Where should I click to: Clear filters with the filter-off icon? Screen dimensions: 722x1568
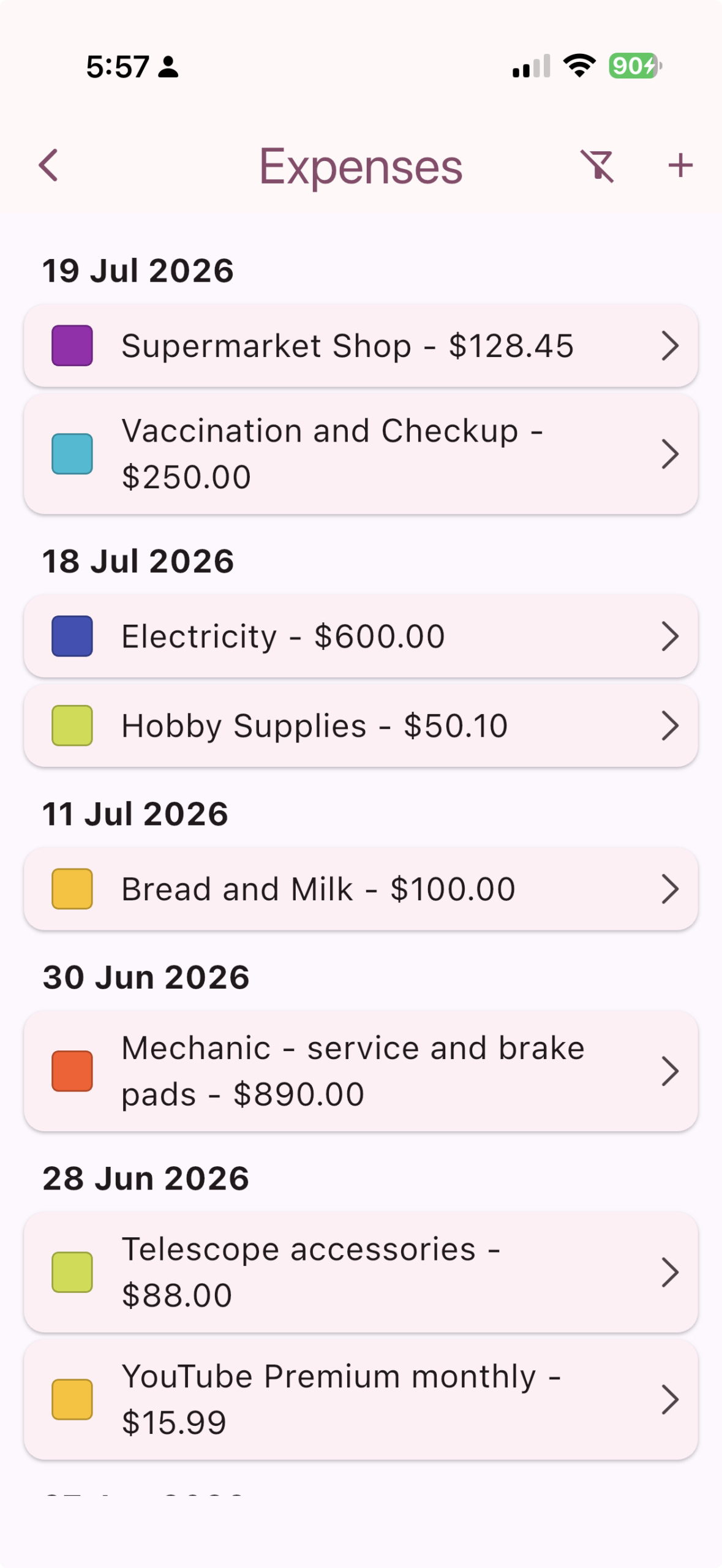[x=597, y=165]
